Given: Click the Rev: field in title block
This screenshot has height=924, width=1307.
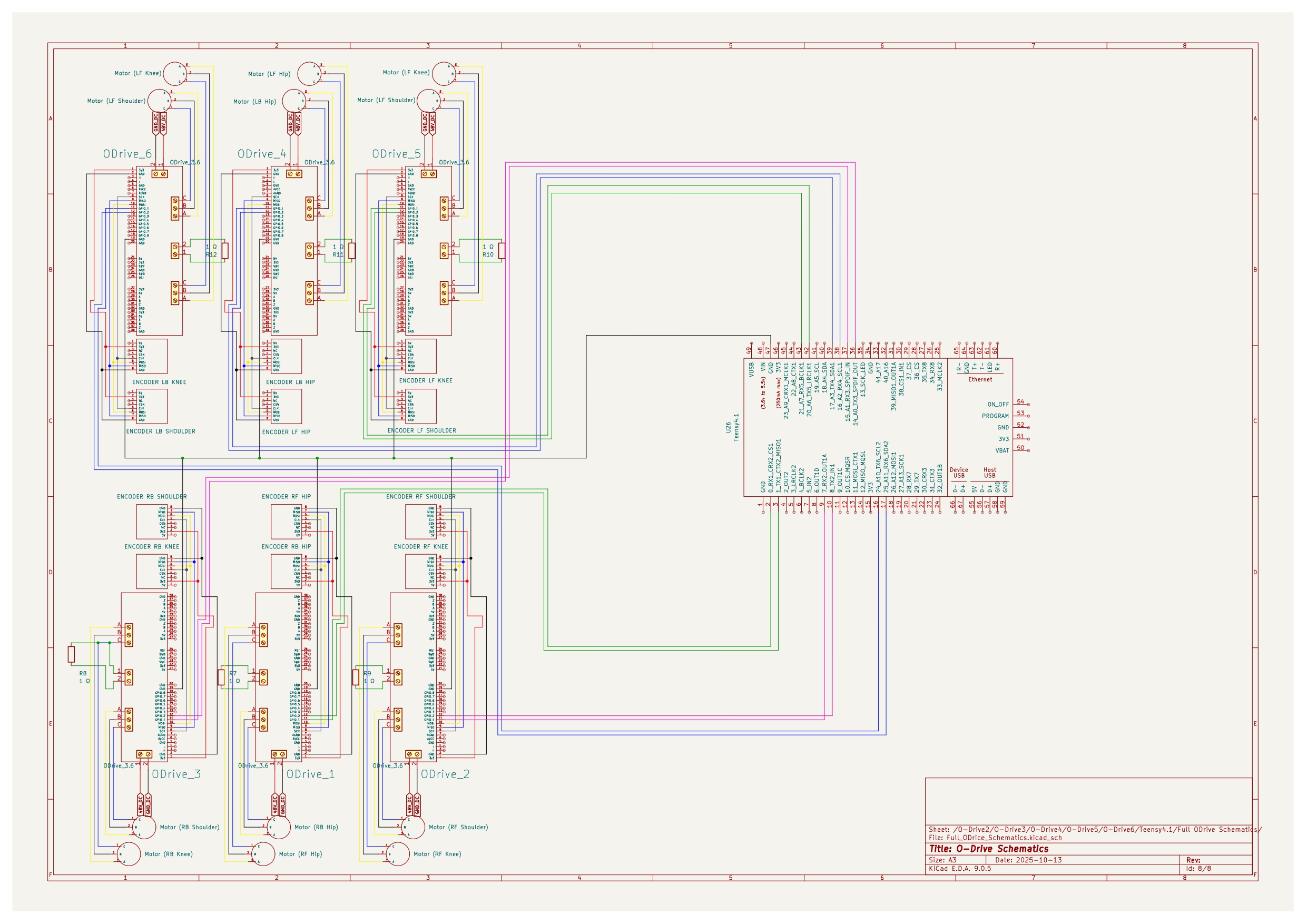Looking at the screenshot, I should pyautogui.click(x=1194, y=860).
